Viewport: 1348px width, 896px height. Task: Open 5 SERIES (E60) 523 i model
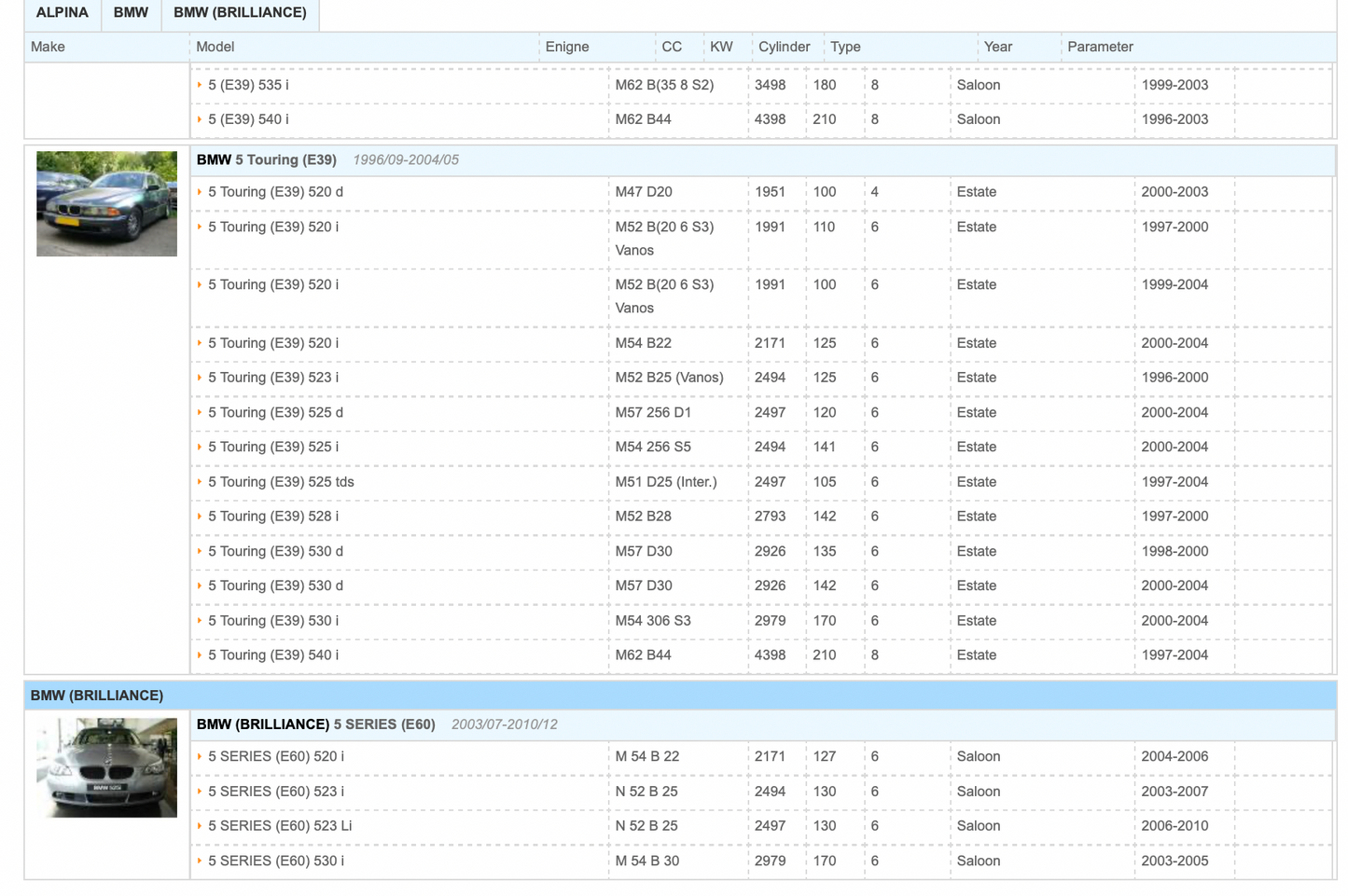(276, 792)
